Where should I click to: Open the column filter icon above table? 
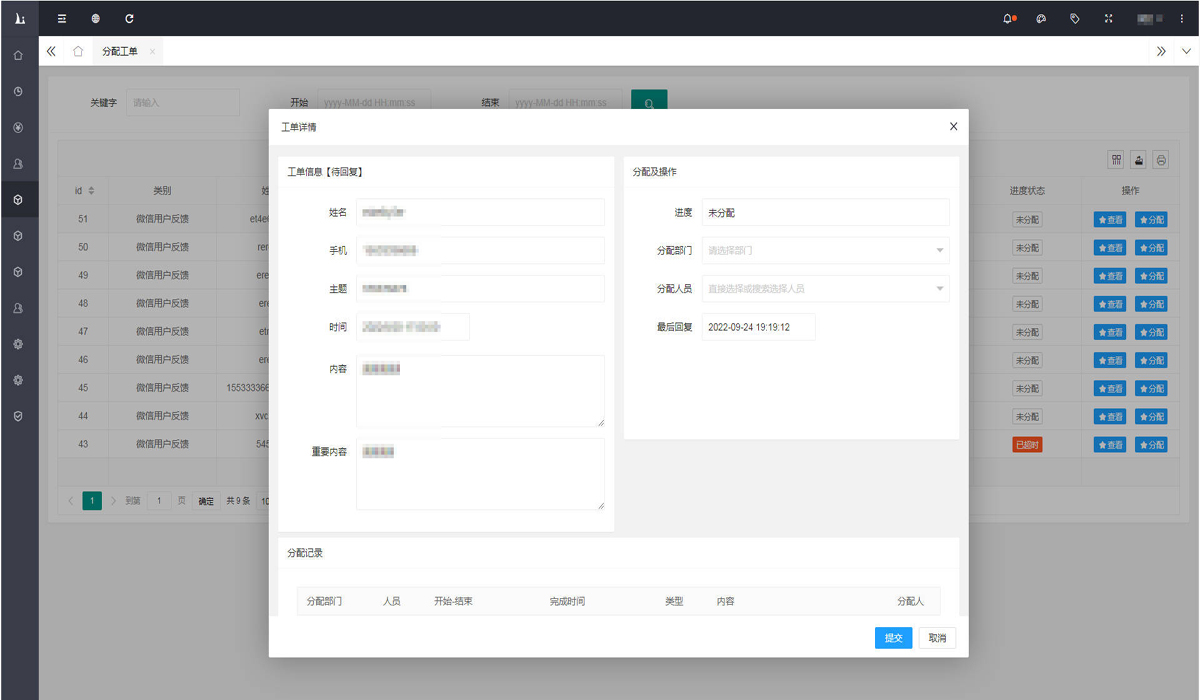(1116, 160)
